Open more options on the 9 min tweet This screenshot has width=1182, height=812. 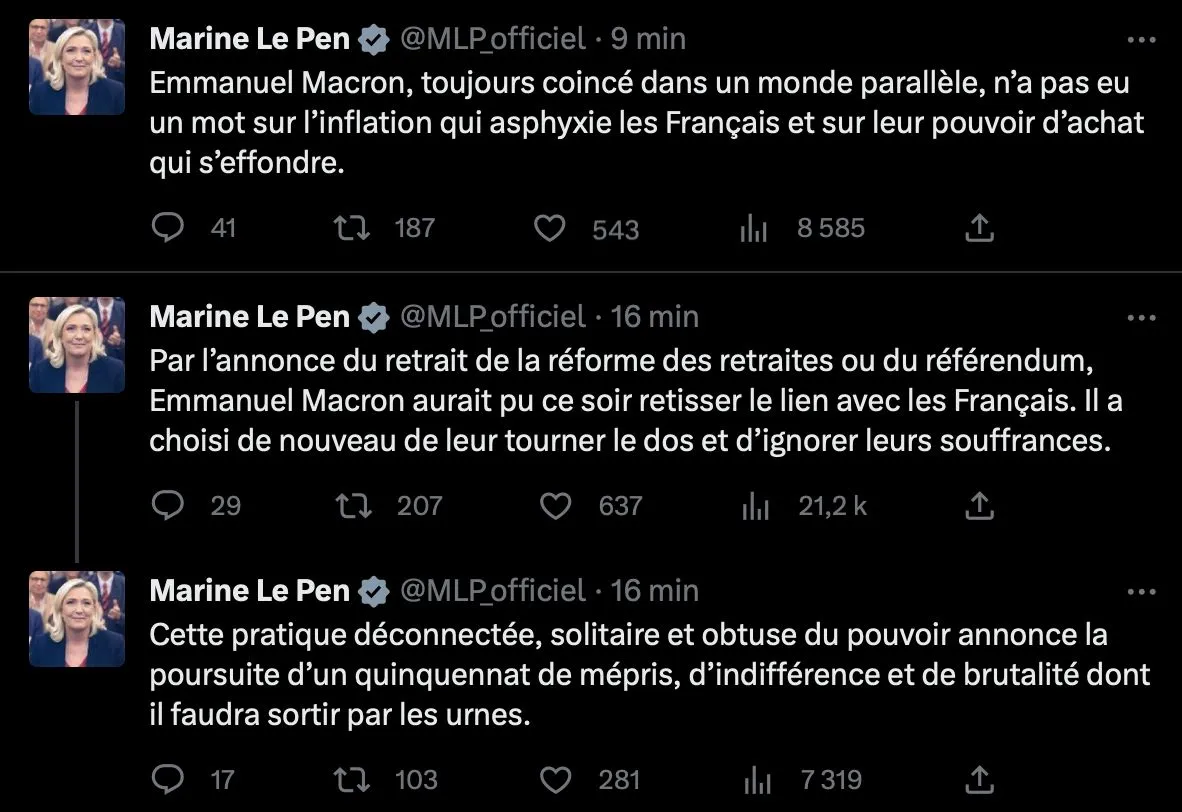tap(1141, 41)
